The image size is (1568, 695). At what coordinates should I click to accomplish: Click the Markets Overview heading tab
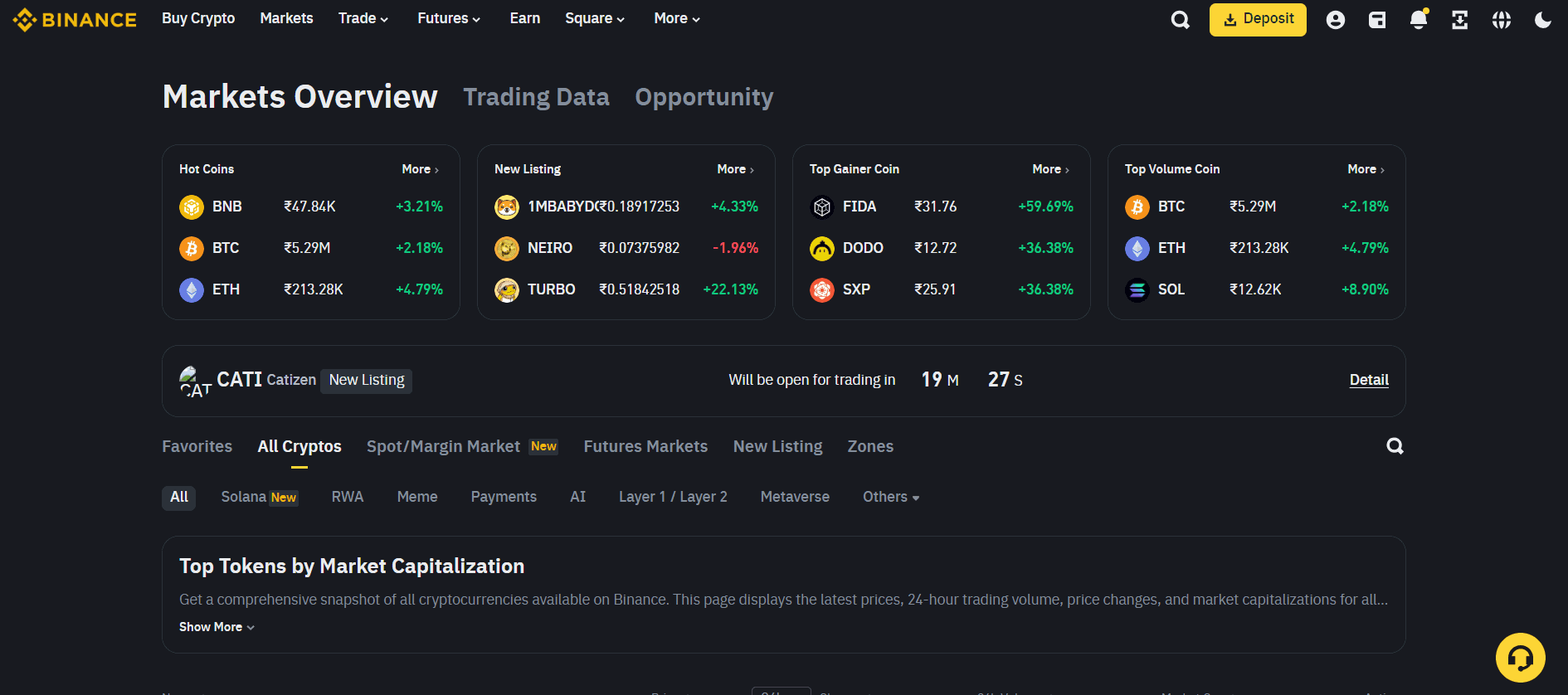(x=299, y=97)
